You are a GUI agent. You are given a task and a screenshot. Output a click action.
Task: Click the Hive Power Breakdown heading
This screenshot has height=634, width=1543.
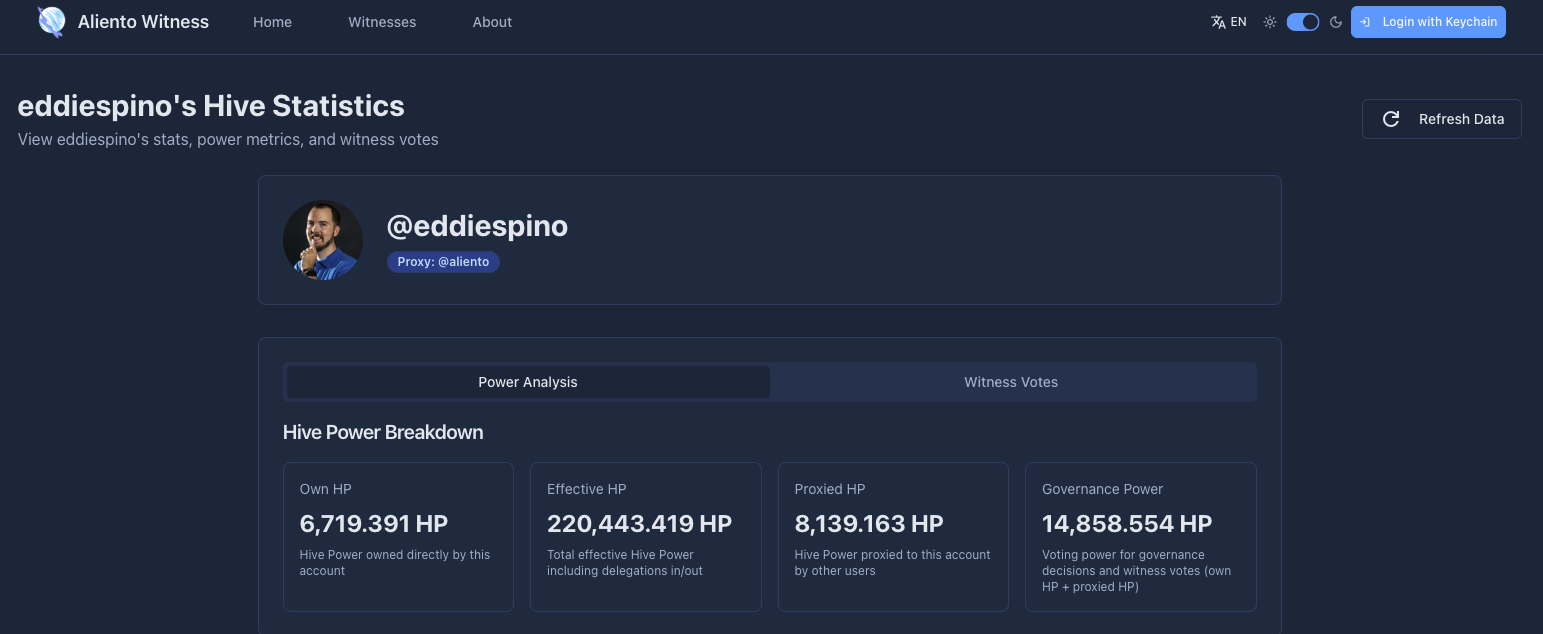click(x=383, y=432)
